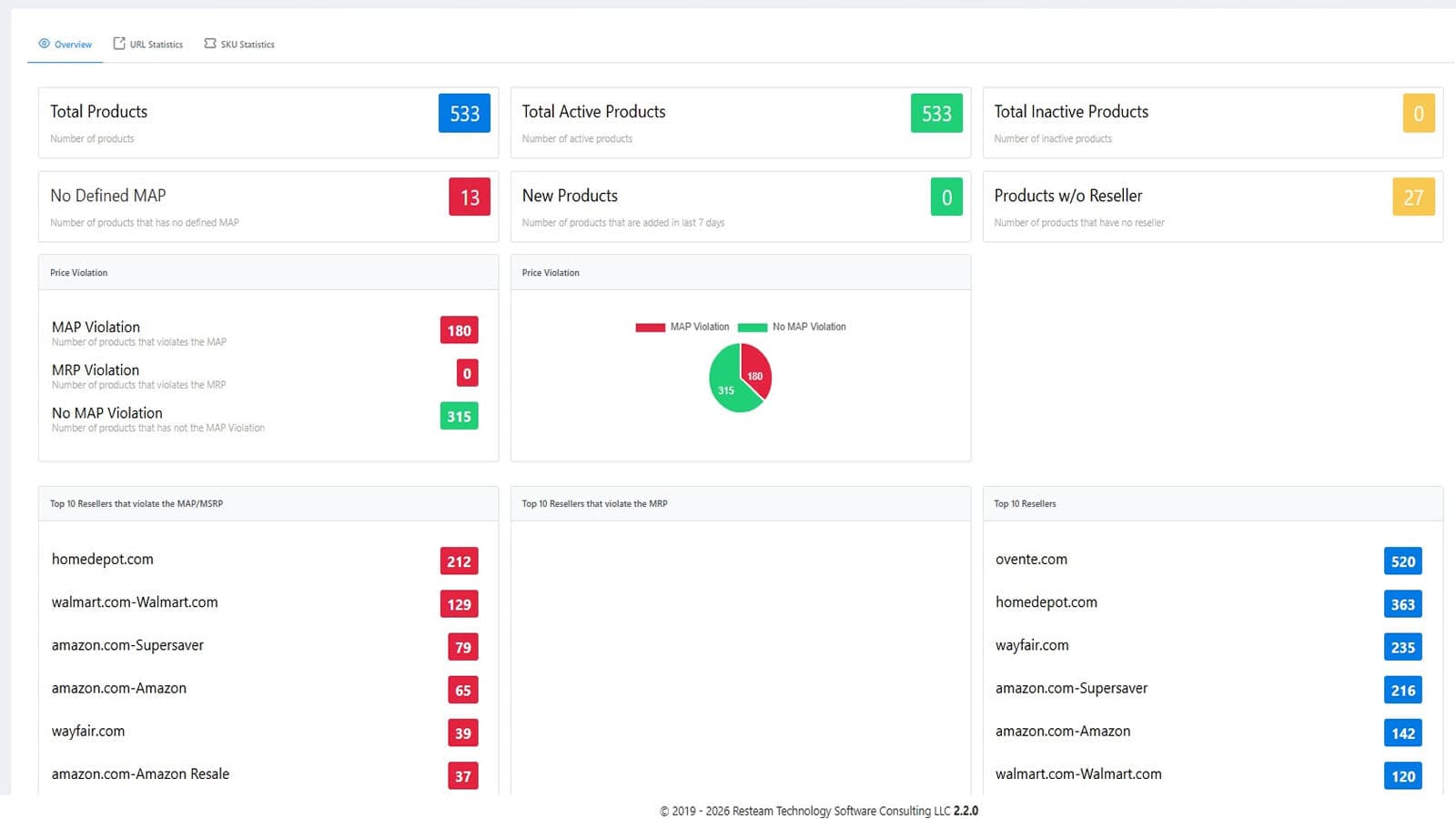
Task: Select amazon.com-Amazon Resale in the violators list
Action: 140,773
